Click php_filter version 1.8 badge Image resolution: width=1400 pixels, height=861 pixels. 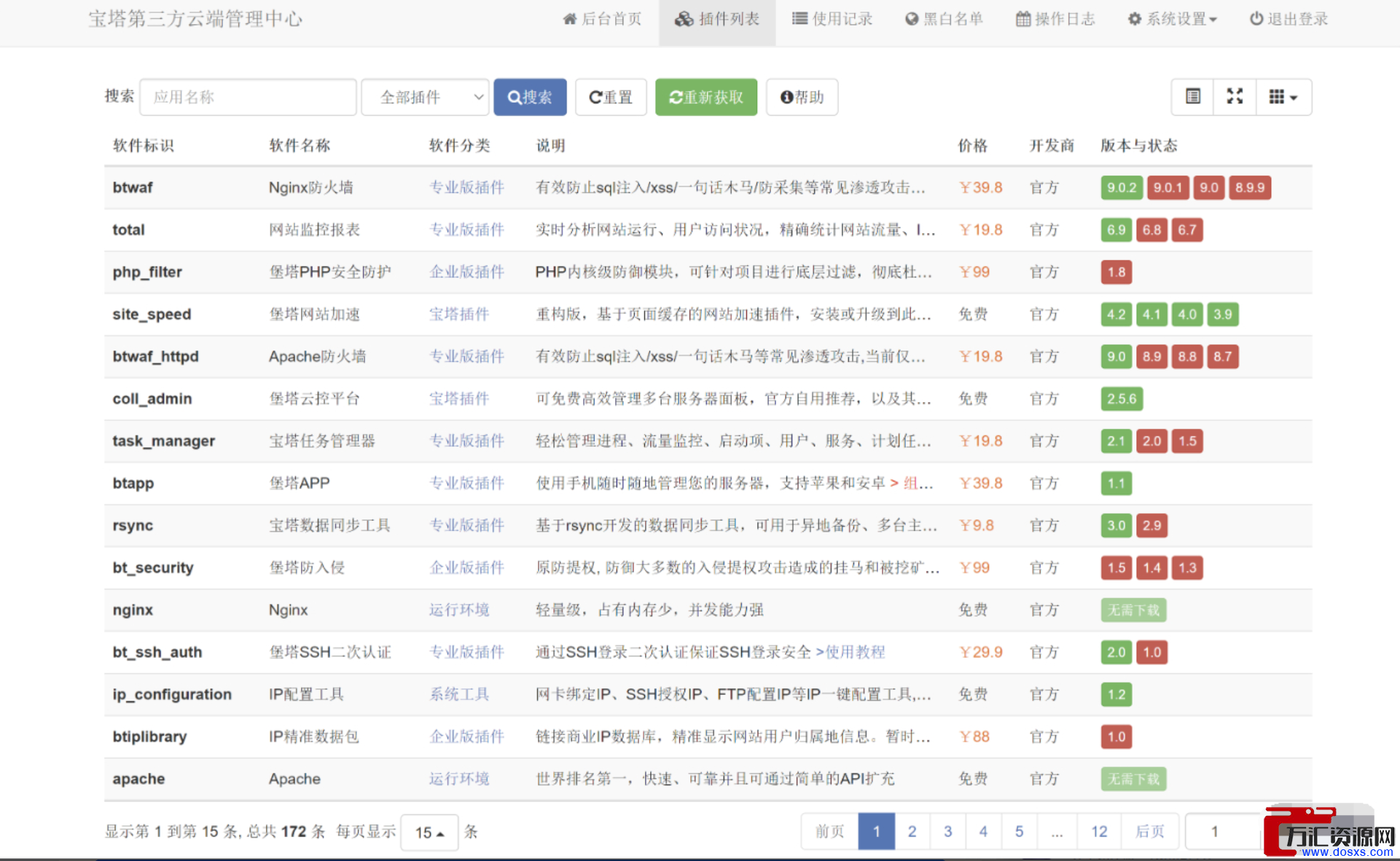coord(1116,272)
